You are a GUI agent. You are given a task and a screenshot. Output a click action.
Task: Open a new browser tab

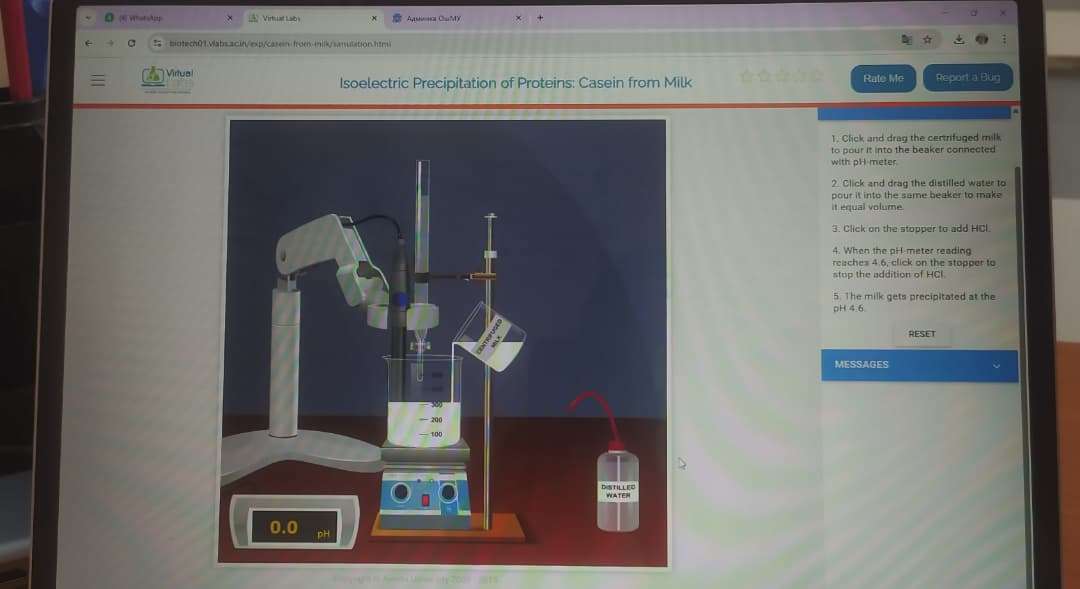[540, 17]
